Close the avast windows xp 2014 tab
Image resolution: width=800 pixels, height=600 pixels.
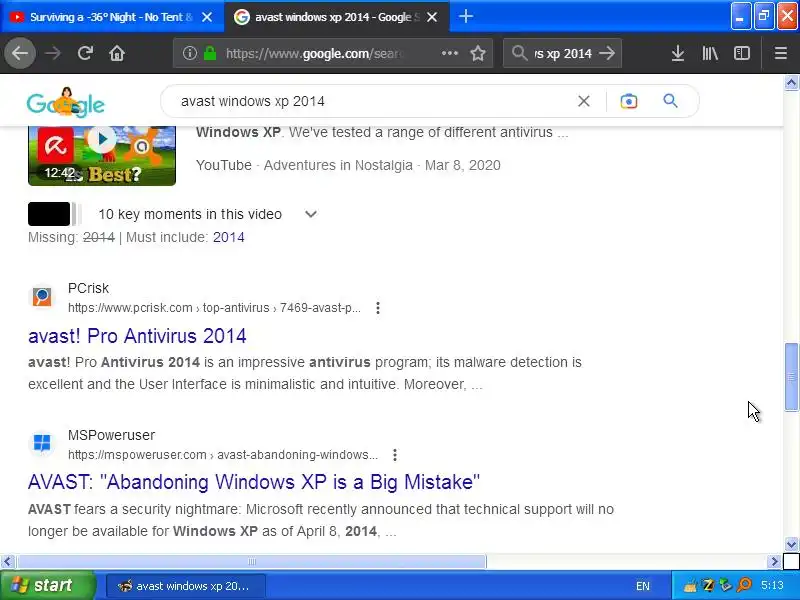[x=432, y=17]
